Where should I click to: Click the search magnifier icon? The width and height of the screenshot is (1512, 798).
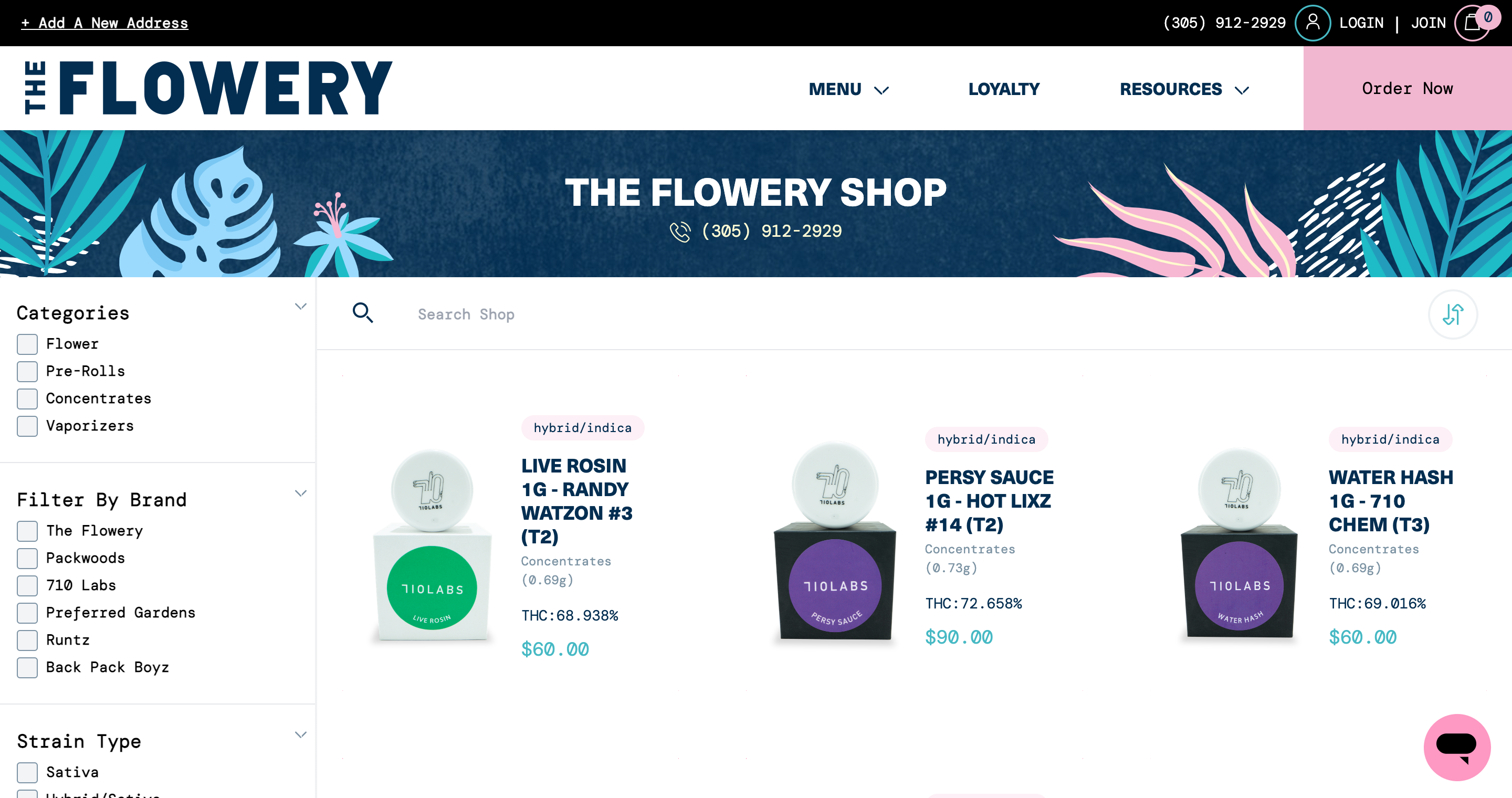tap(362, 313)
